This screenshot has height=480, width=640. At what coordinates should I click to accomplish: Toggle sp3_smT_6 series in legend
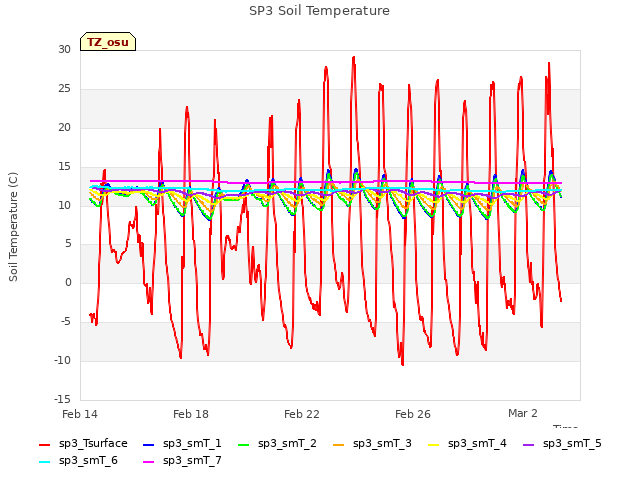tap(78, 460)
